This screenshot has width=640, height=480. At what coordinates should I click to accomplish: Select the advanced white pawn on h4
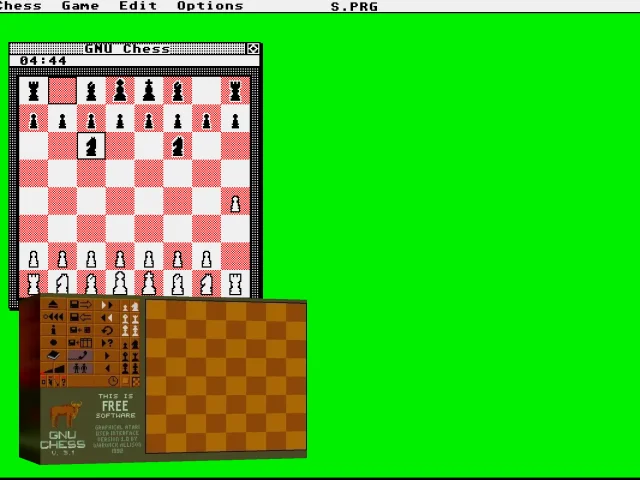coord(235,201)
